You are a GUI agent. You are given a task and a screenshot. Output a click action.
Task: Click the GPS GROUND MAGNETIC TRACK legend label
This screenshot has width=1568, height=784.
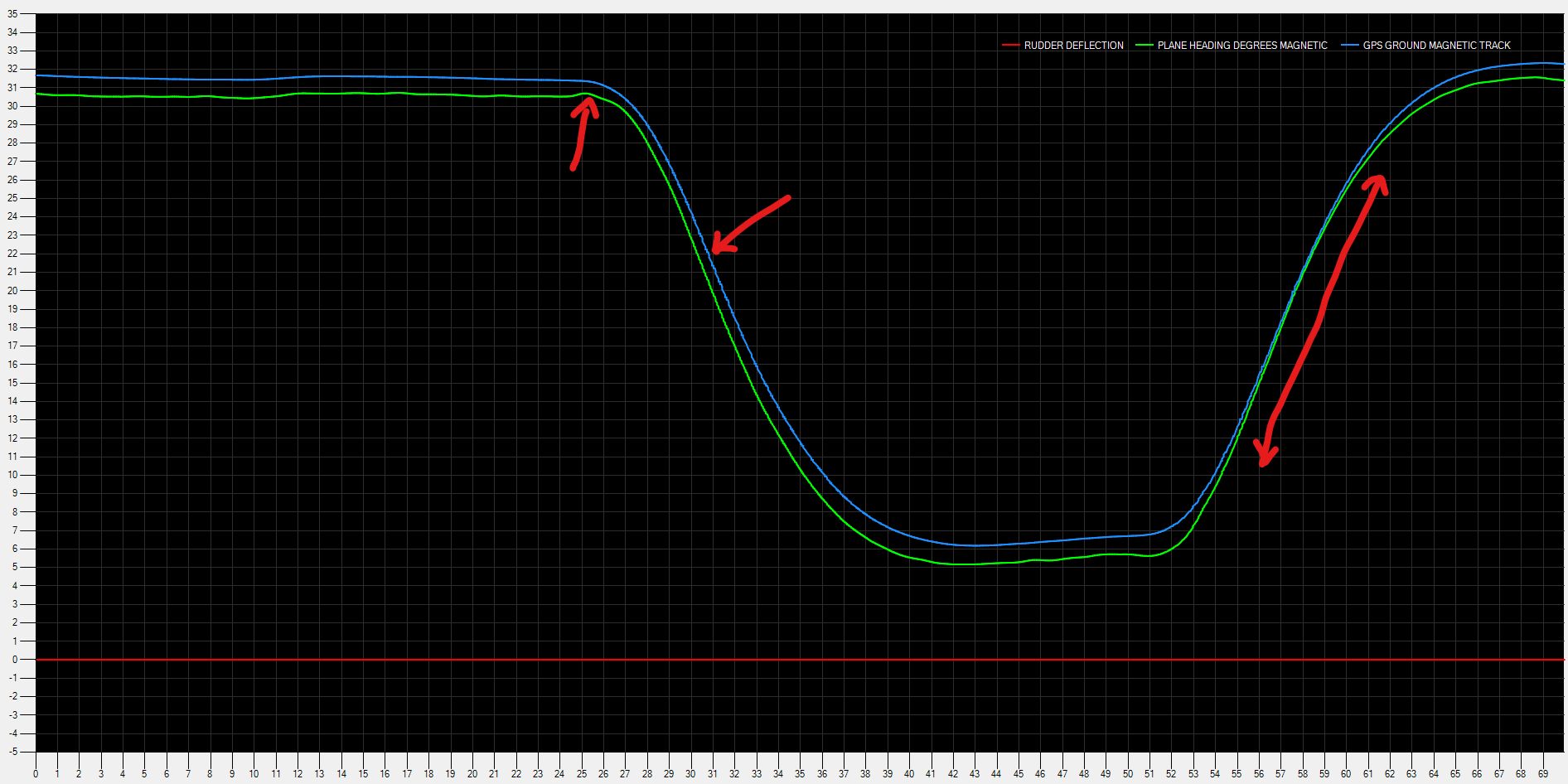click(1436, 46)
